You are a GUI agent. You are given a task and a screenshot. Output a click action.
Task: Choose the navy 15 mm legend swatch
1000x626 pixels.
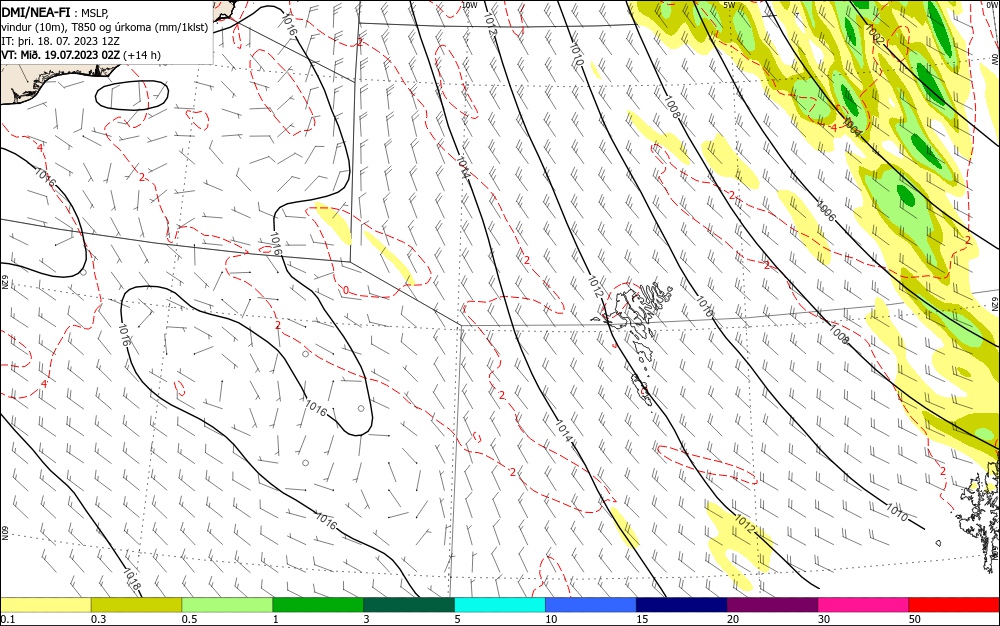(x=682, y=605)
